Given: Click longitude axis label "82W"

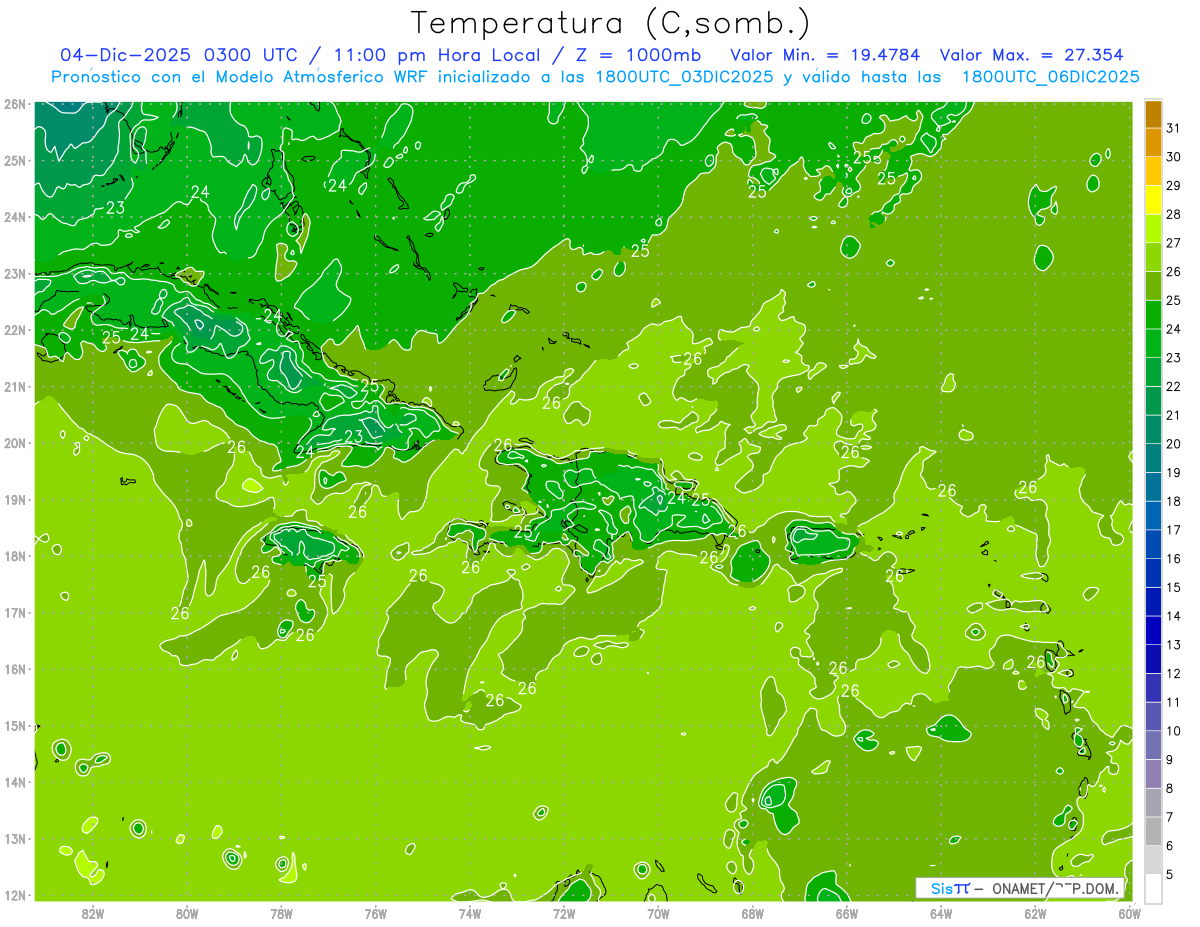Looking at the screenshot, I should pyautogui.click(x=93, y=913).
